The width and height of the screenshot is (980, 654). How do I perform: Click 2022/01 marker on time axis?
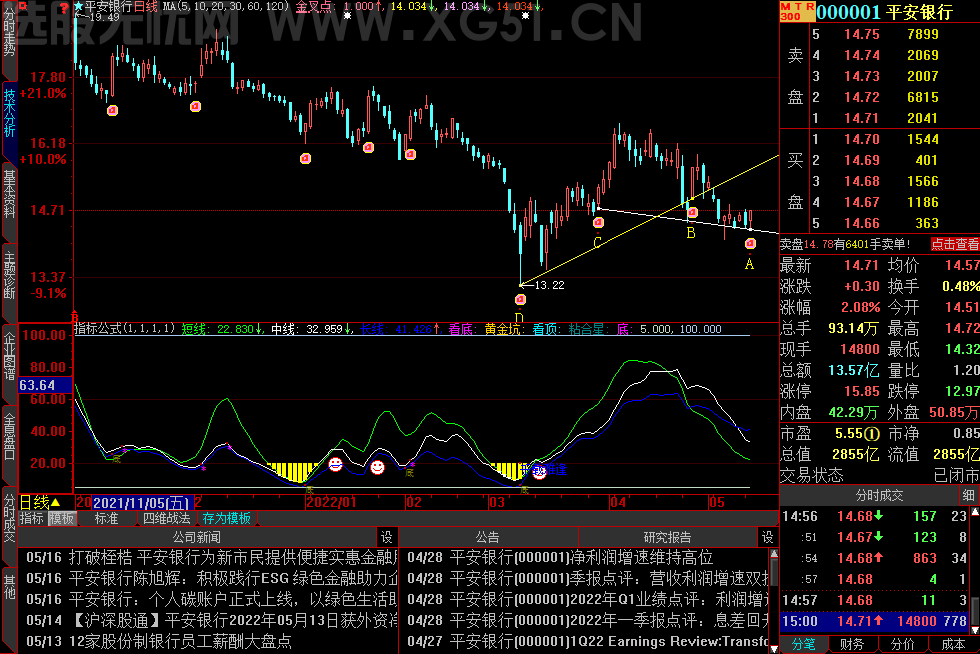pos(331,503)
